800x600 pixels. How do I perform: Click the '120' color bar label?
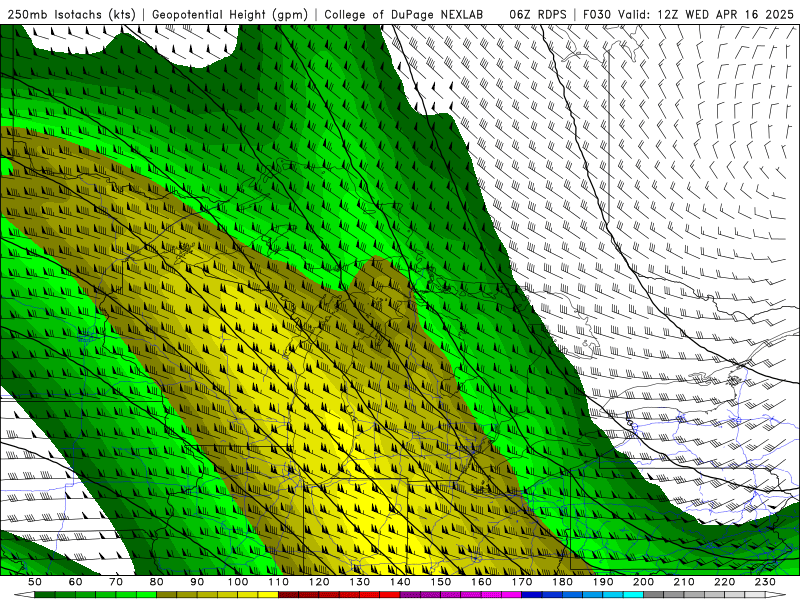[319, 582]
